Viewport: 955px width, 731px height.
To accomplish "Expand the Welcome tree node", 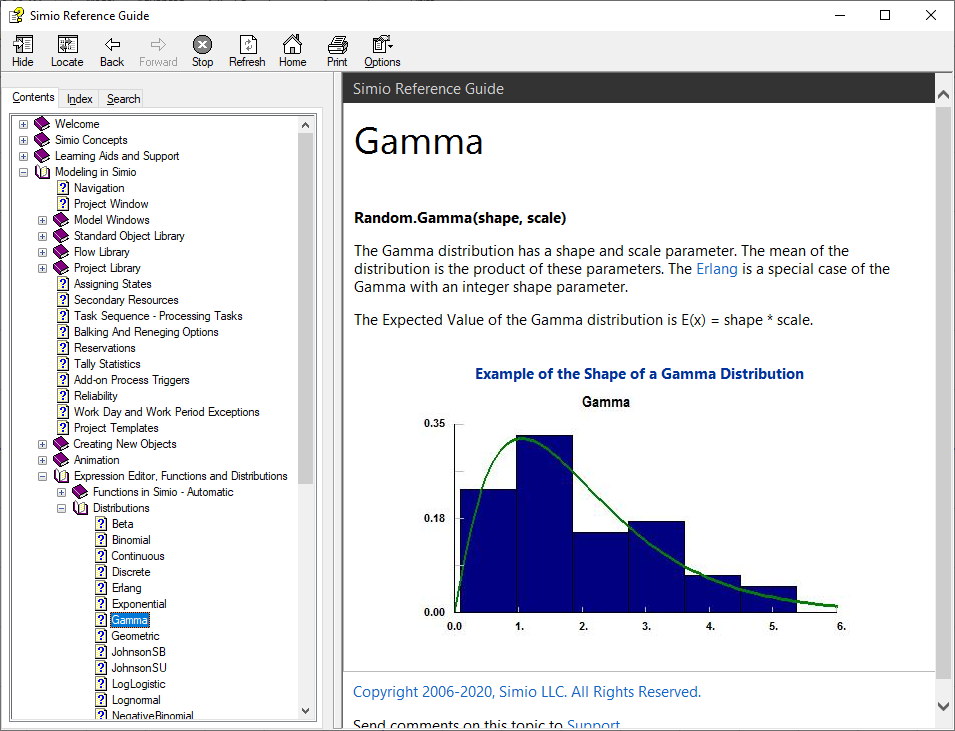I will coord(23,124).
